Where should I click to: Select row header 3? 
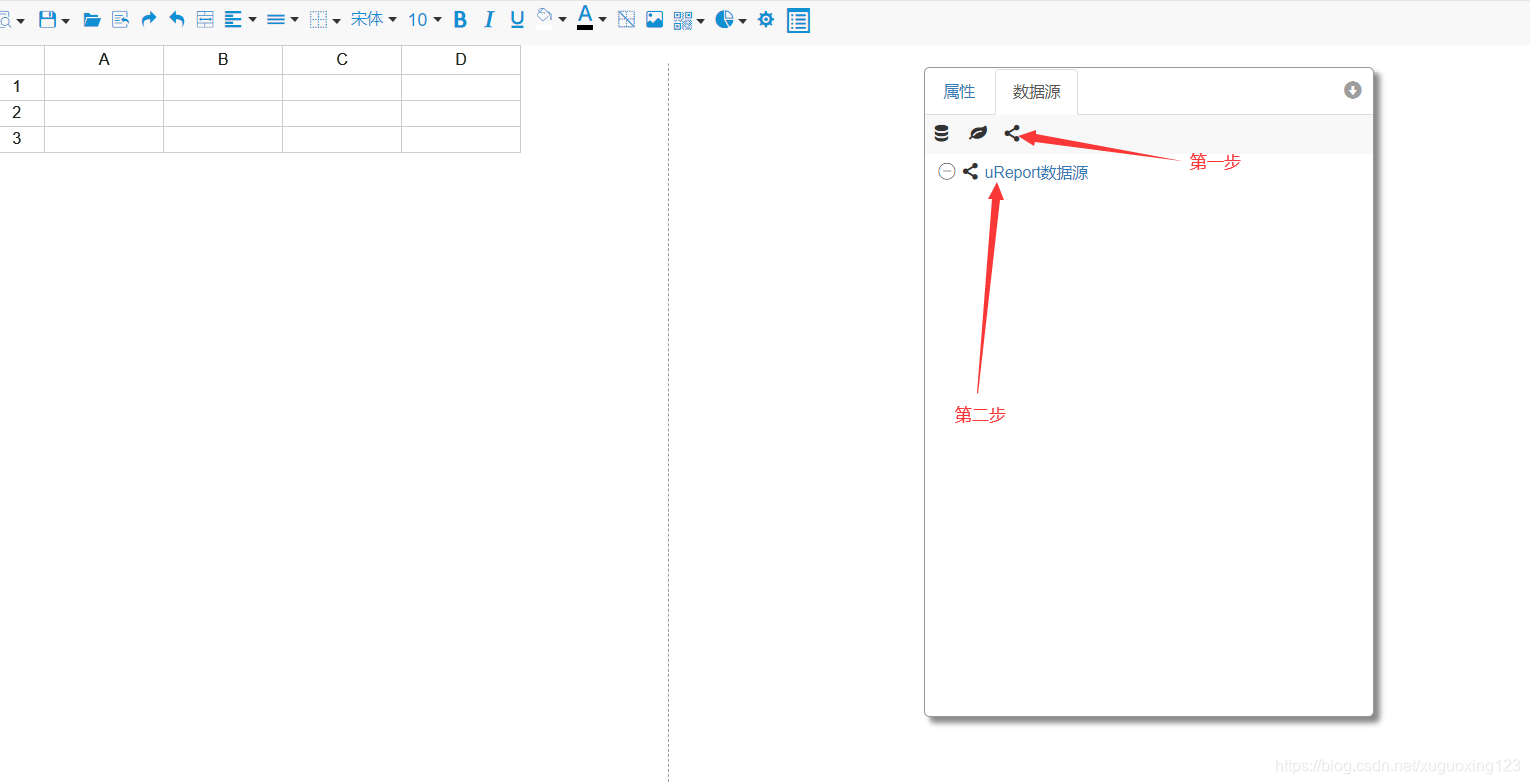22,139
